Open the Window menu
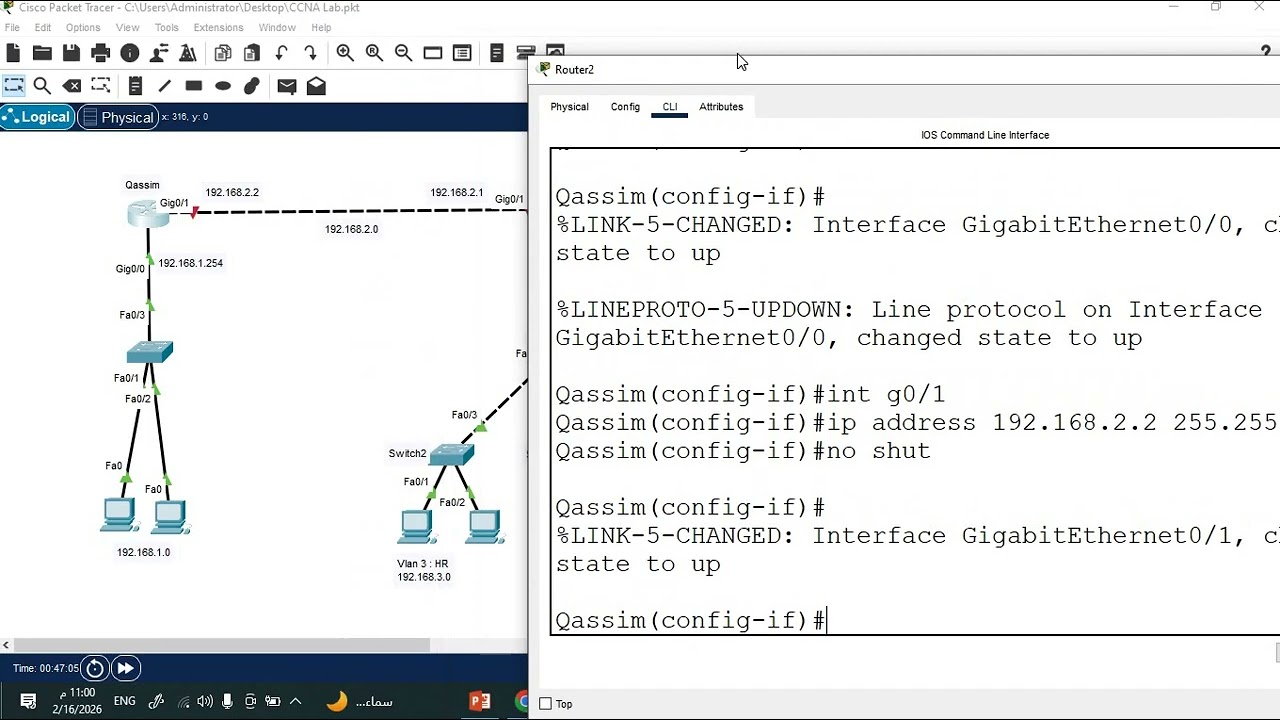Screen dimensions: 1280x720 pyautogui.click(x=277, y=28)
